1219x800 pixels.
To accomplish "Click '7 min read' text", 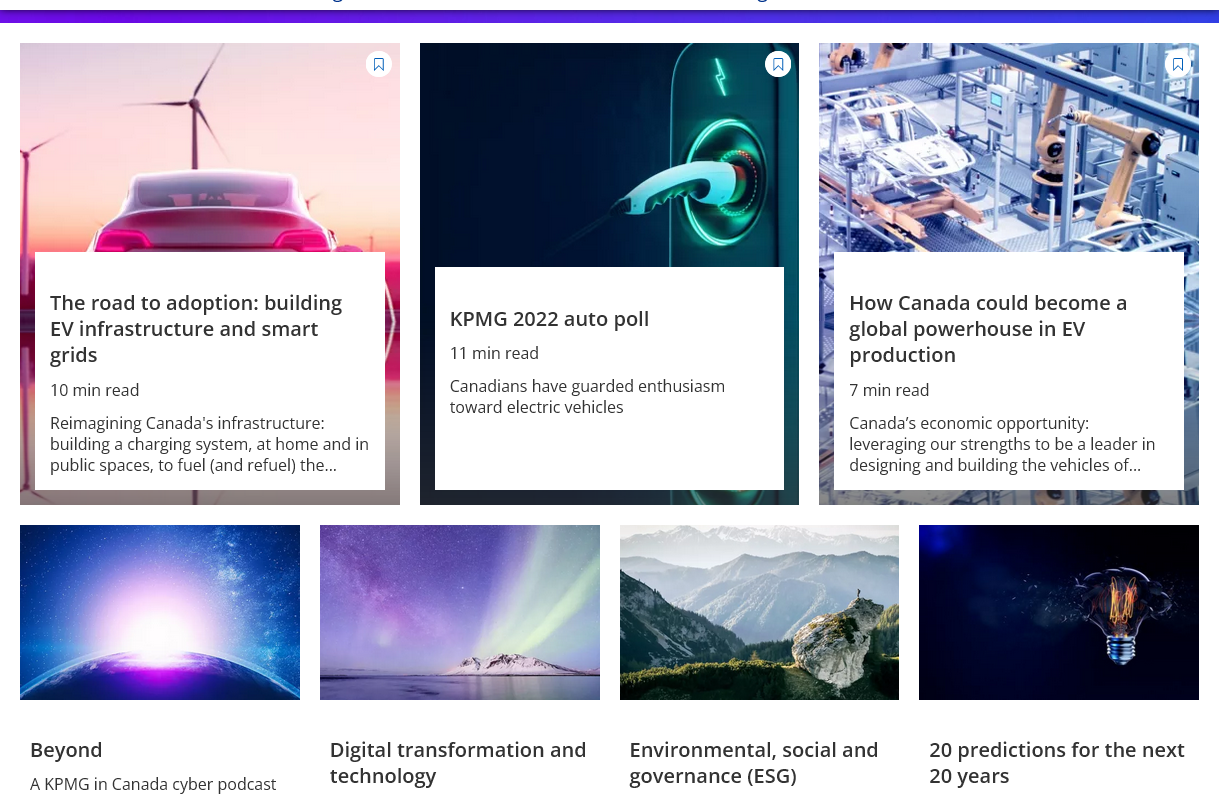I will (889, 390).
